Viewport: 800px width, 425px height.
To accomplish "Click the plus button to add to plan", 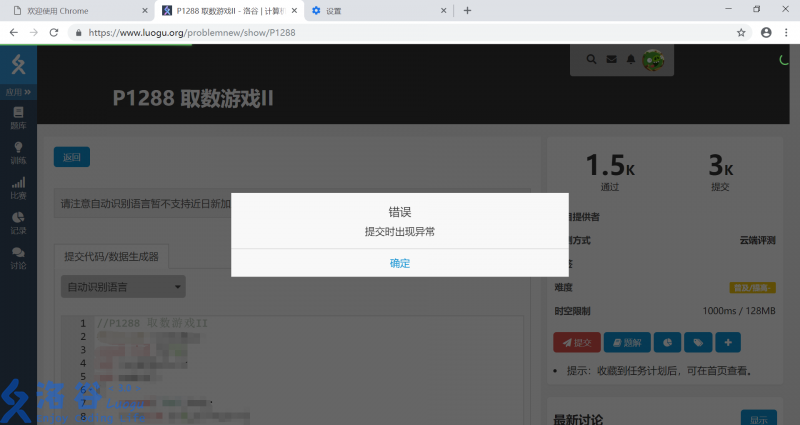I will (x=727, y=342).
